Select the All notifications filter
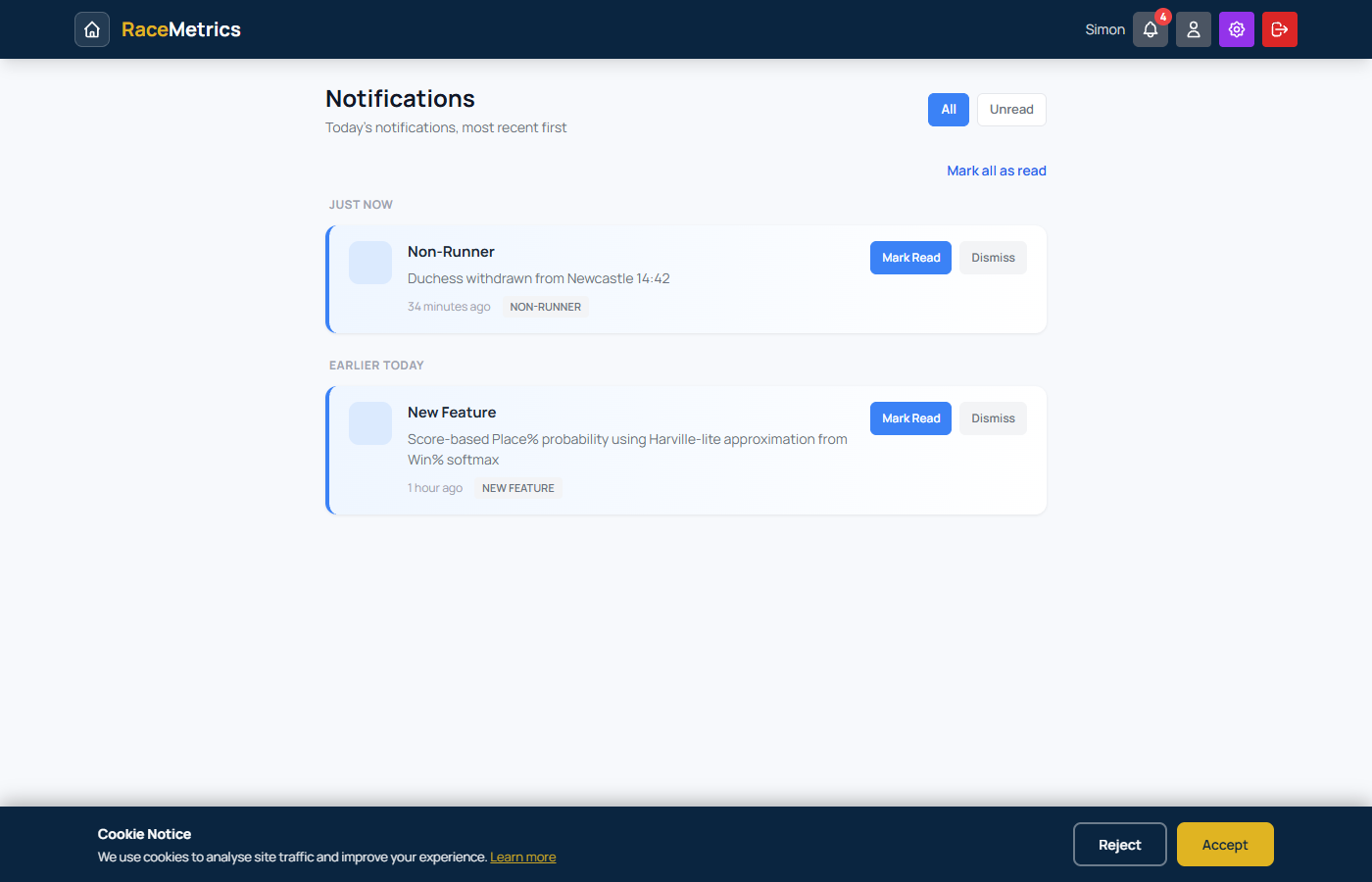 [x=948, y=109]
